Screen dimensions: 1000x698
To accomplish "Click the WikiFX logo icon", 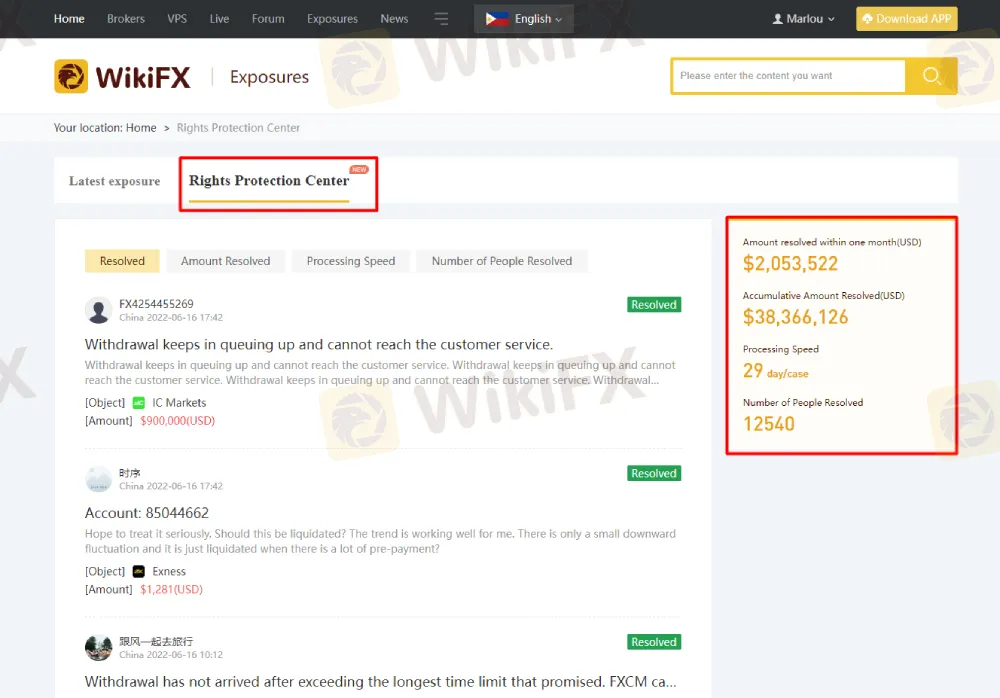I will tap(71, 77).
